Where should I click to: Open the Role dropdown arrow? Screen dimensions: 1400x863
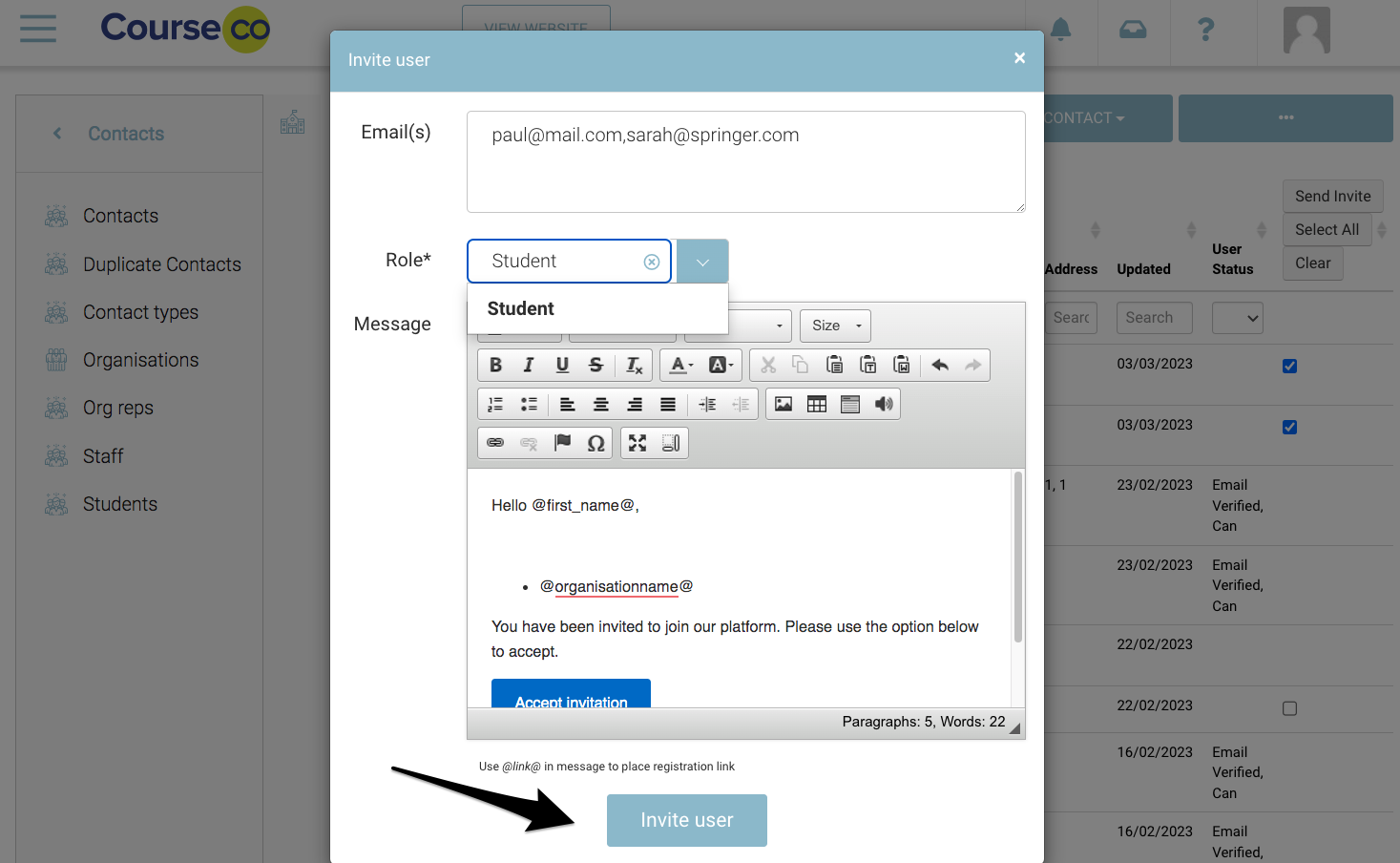point(702,262)
